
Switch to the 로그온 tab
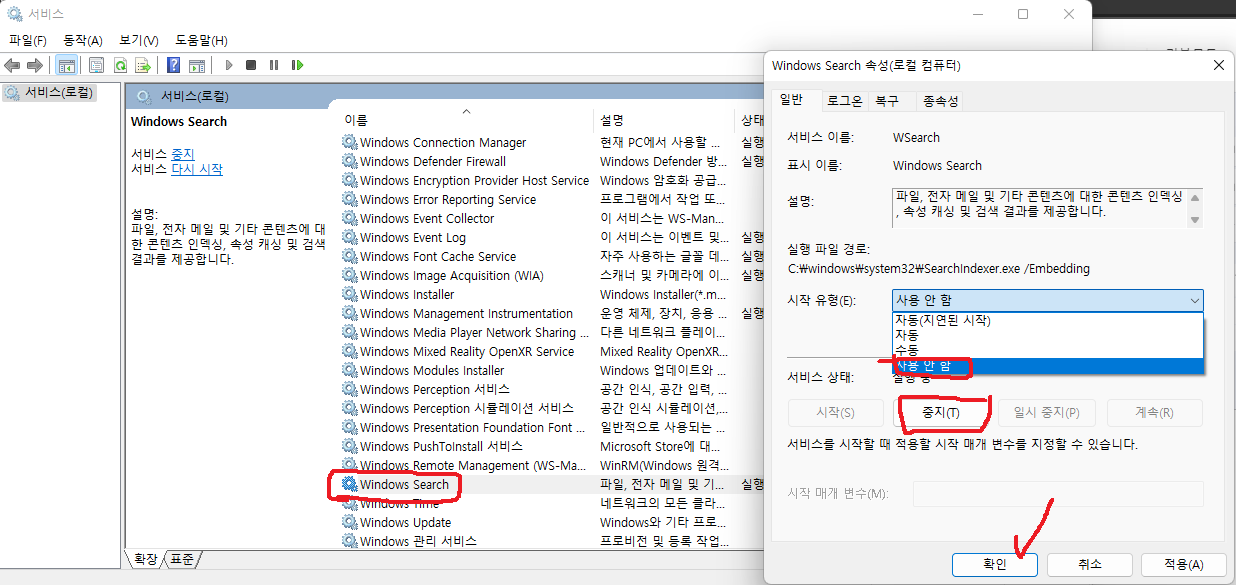point(844,101)
